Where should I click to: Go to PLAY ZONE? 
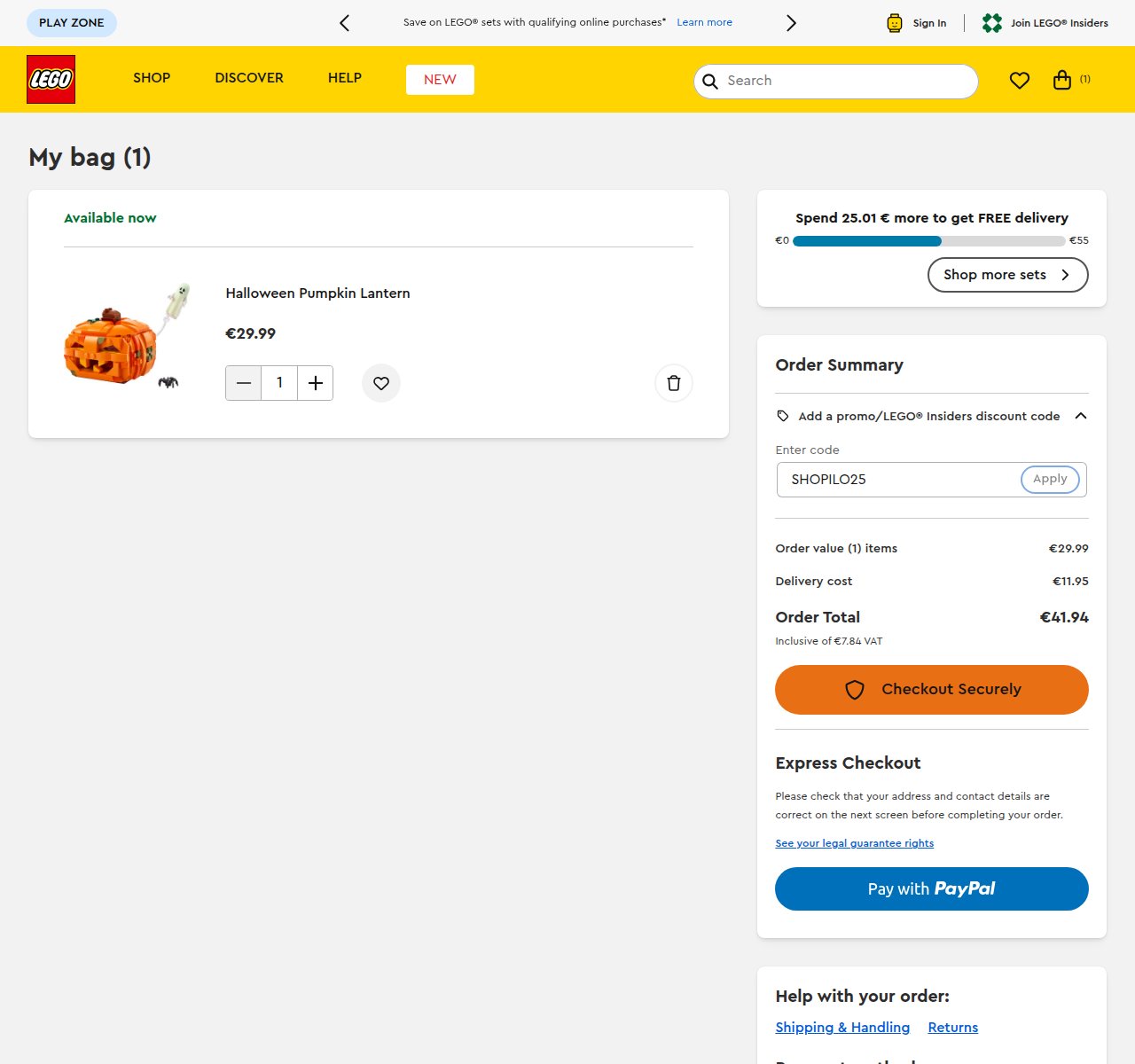72,23
